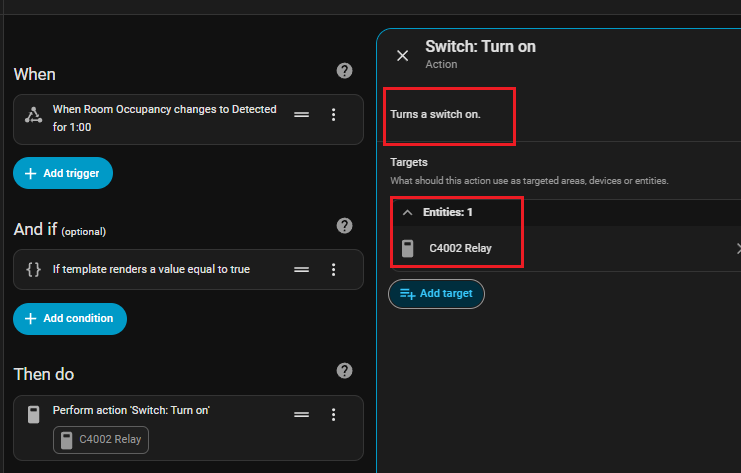Viewport: 741px width, 473px height.
Task: Close the Switch: Turn on panel
Action: coord(402,56)
